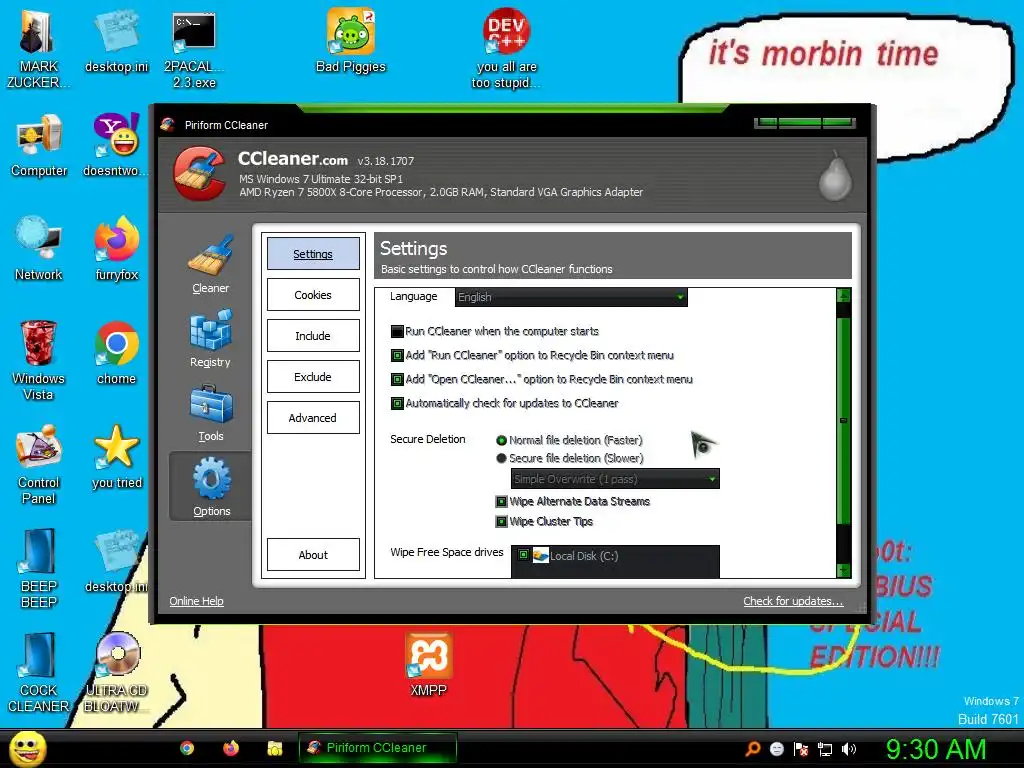
Task: Launch Firefox from the taskbar
Action: tap(231, 748)
